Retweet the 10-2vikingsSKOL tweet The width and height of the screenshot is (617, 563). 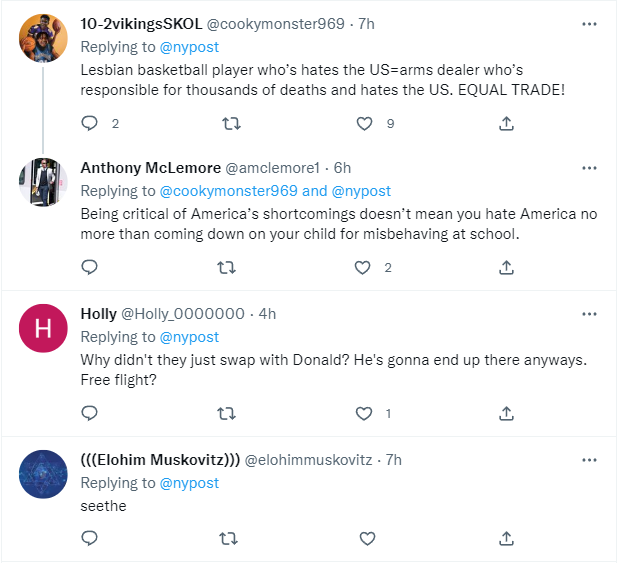click(x=228, y=123)
